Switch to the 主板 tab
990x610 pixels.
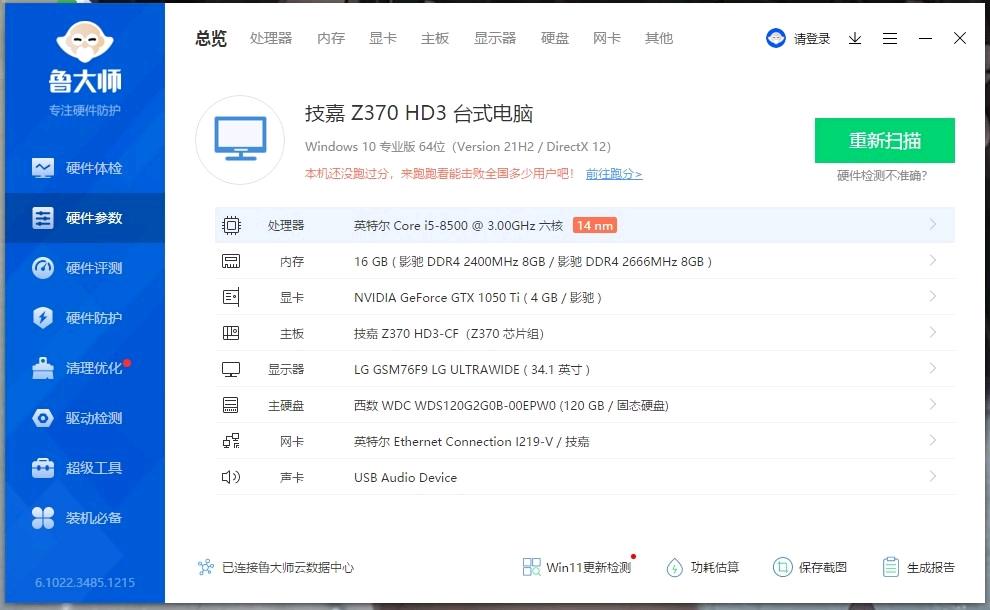pos(435,39)
